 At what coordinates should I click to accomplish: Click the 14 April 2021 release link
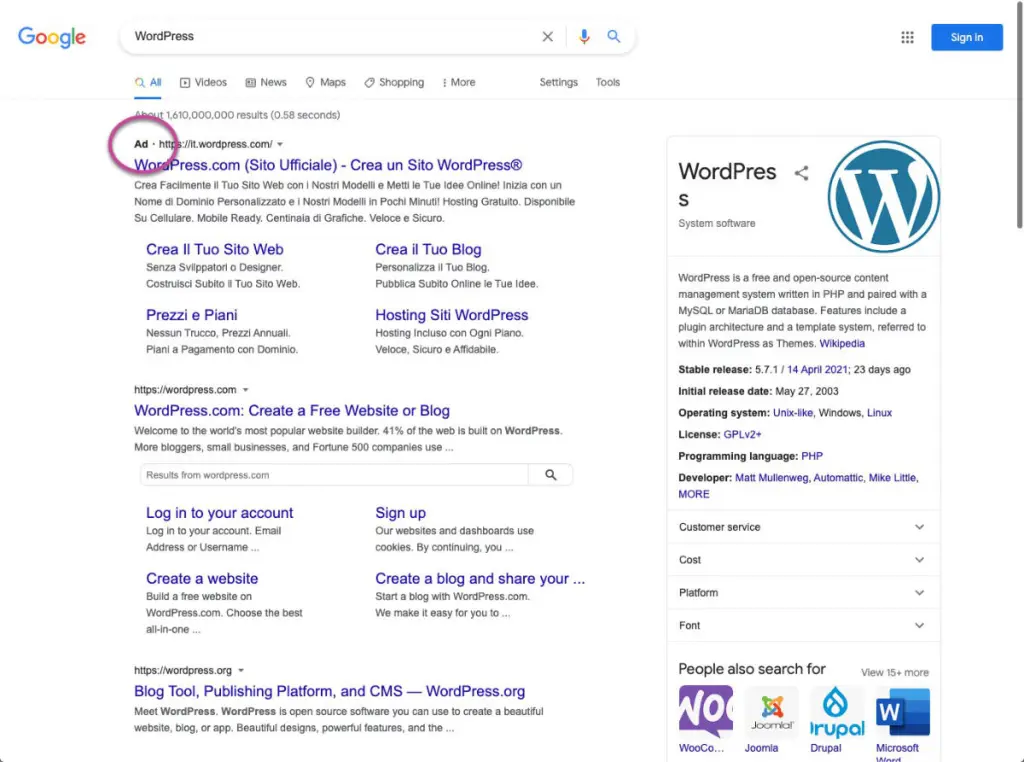click(x=817, y=370)
